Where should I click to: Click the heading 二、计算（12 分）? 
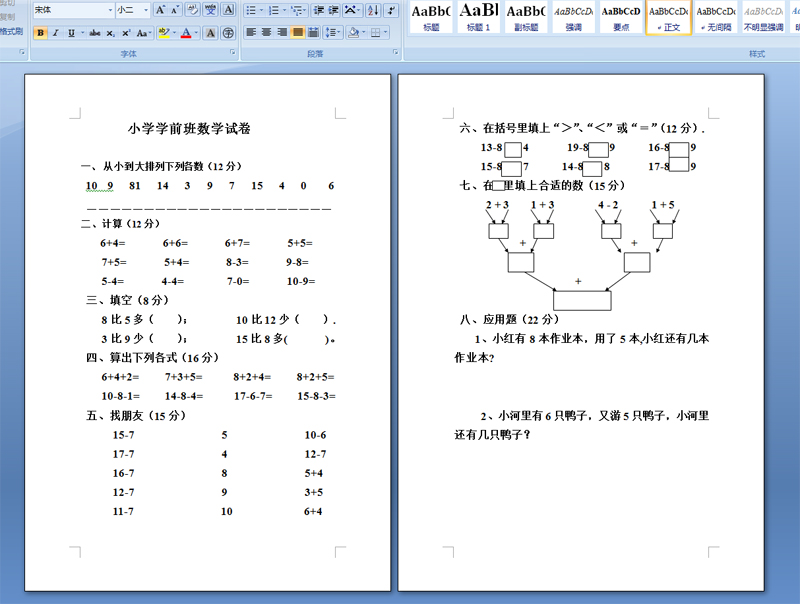tap(120, 223)
